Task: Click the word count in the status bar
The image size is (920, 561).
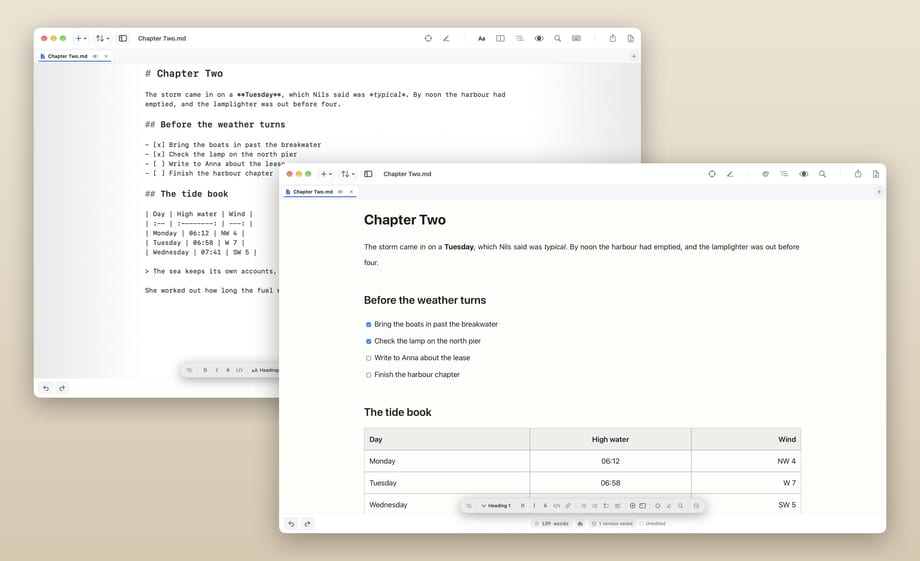Action: click(552, 523)
